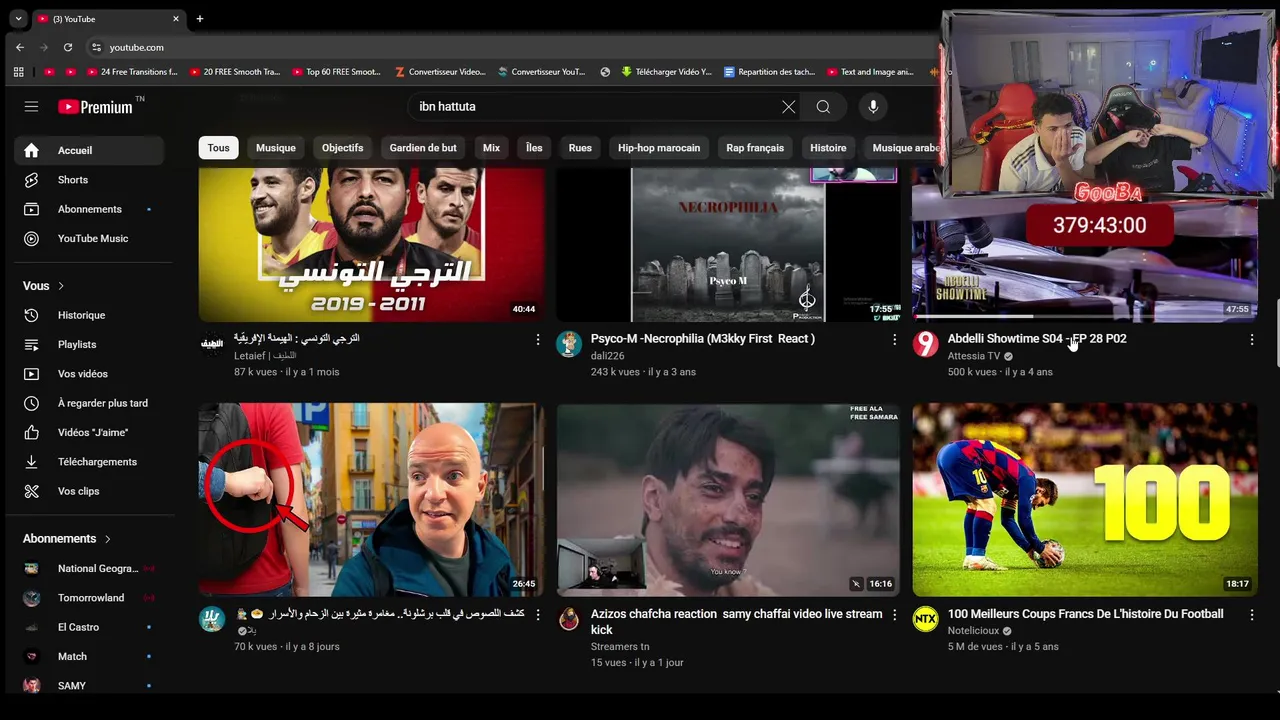
Task: Open the Barcelona pickpocket video thumbnail
Action: click(x=371, y=500)
